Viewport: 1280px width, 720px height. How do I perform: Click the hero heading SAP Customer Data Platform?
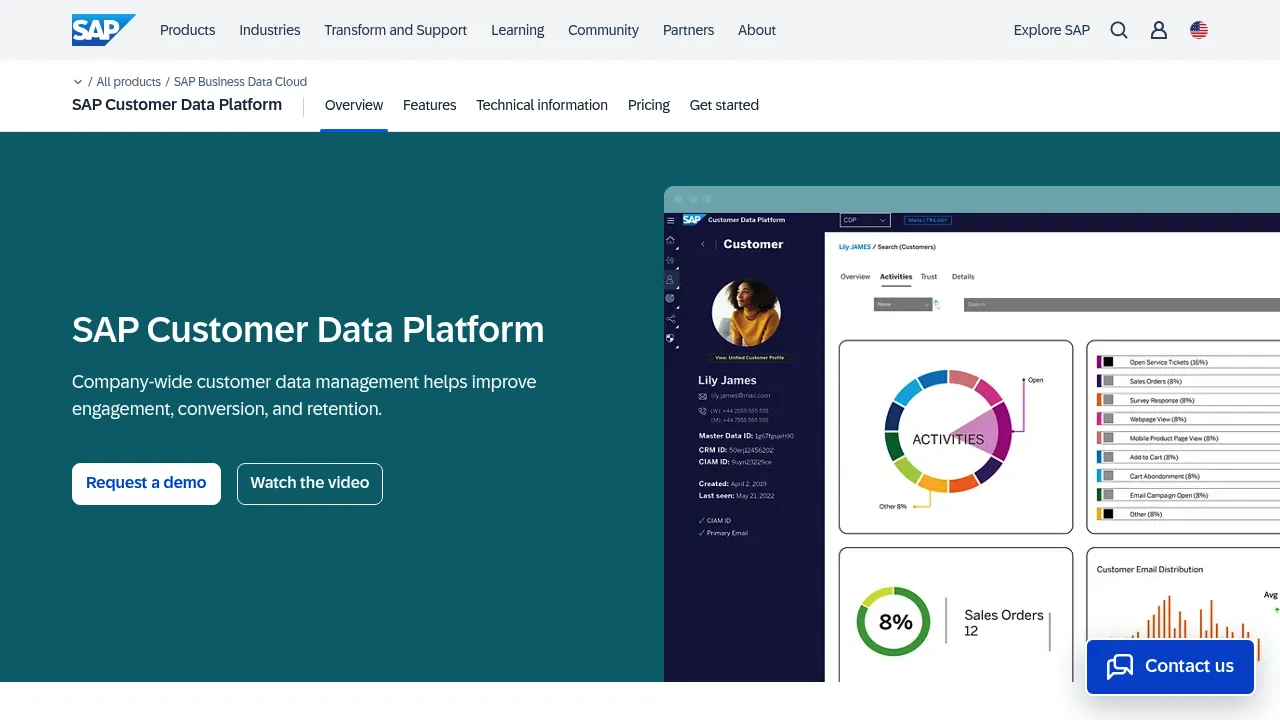(x=308, y=329)
